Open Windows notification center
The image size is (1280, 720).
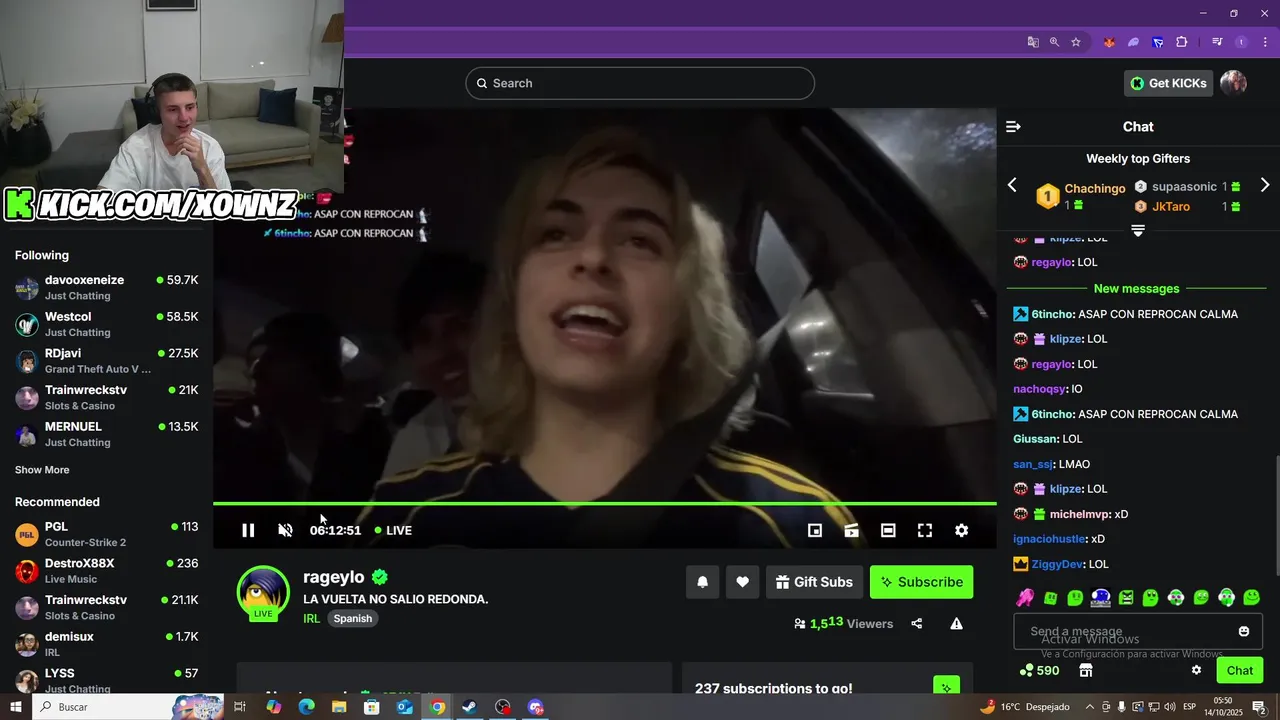1260,707
